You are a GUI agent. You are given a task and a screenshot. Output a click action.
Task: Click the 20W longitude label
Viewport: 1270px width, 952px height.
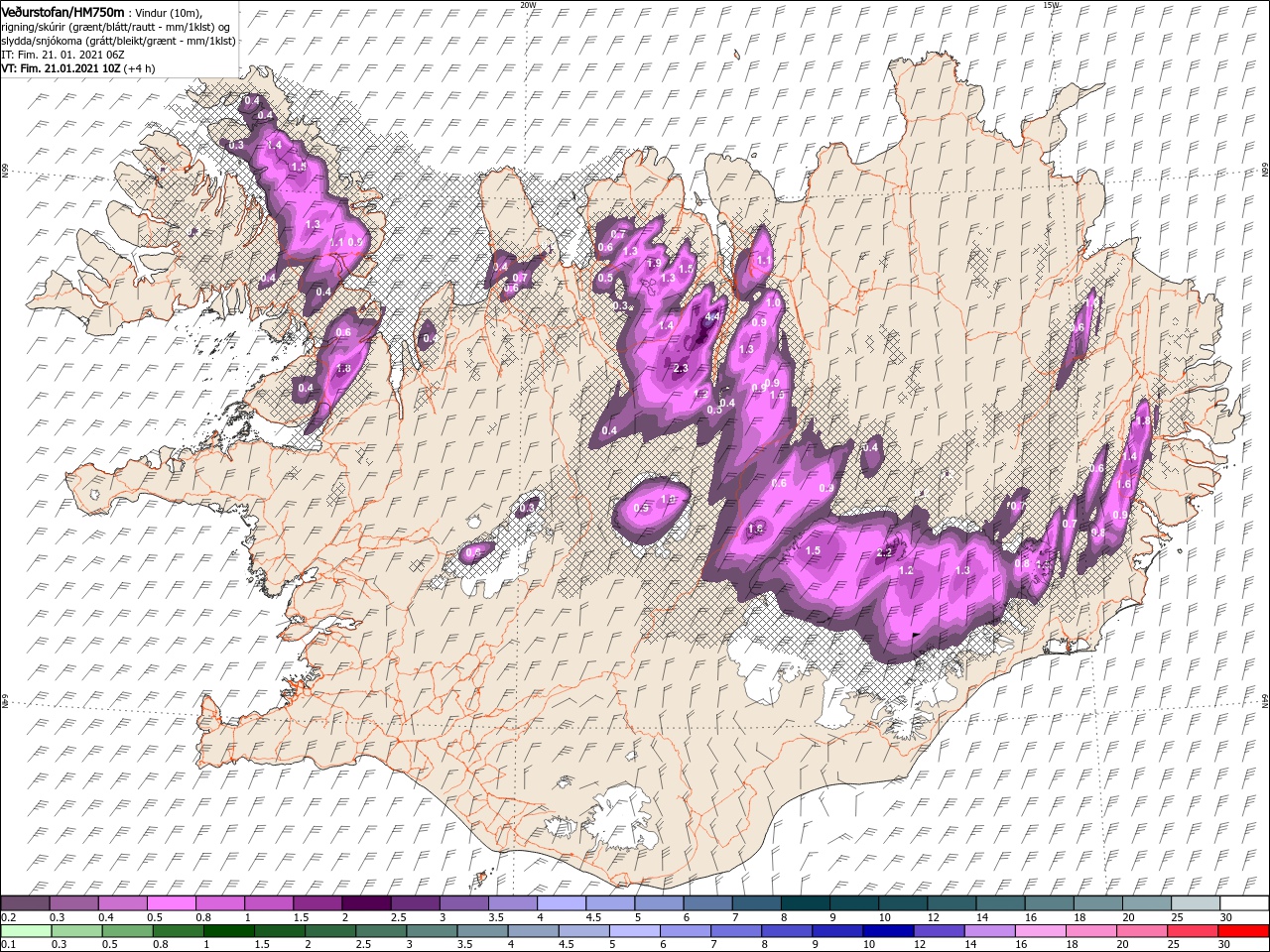(528, 5)
